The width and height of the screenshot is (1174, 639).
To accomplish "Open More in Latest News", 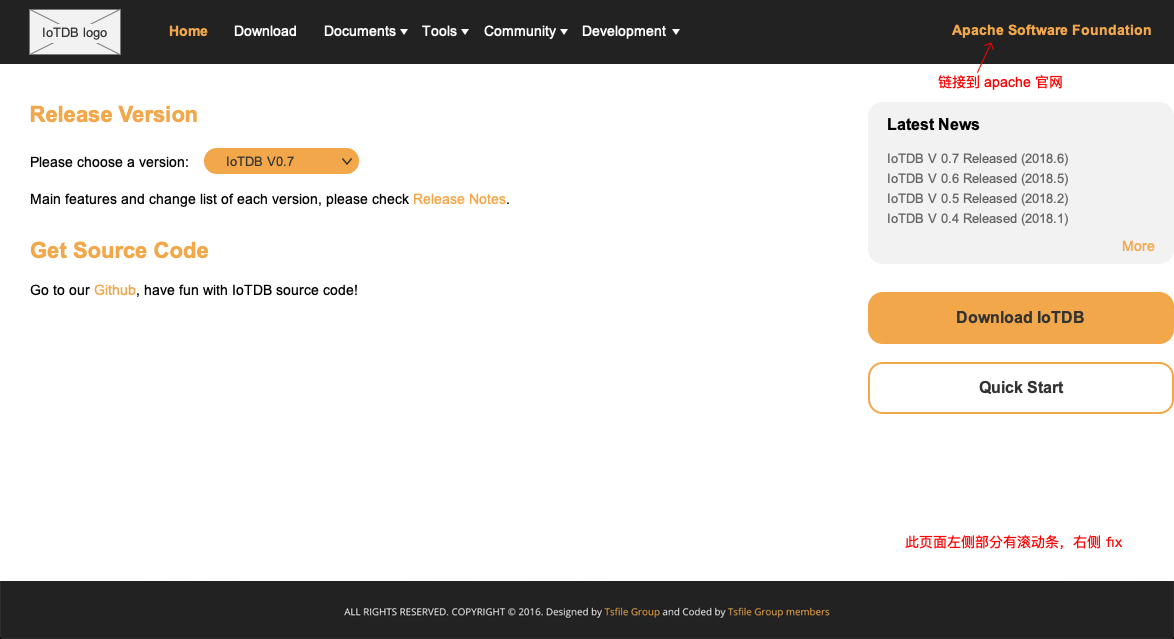I will coord(1137,246).
